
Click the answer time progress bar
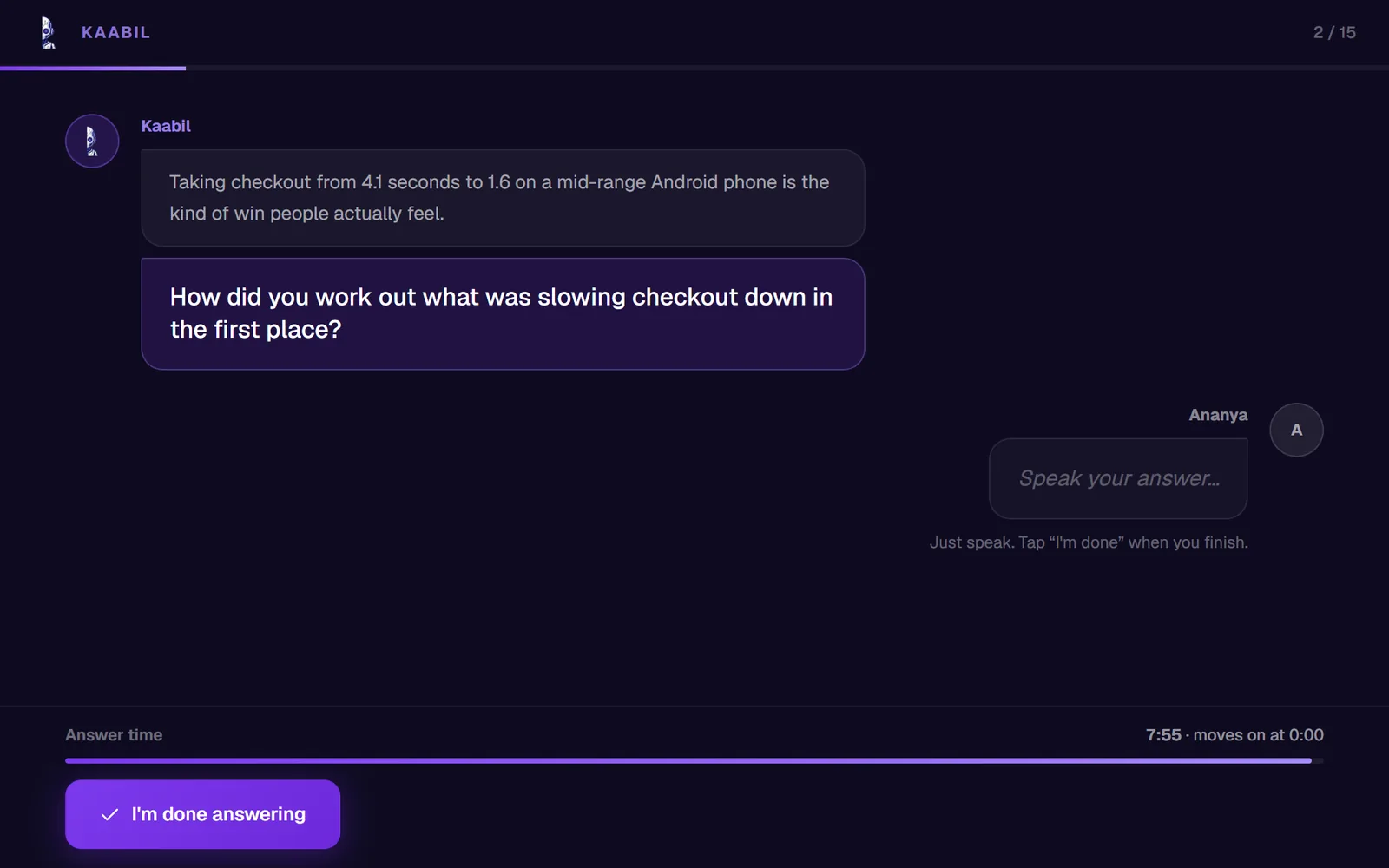point(694,760)
